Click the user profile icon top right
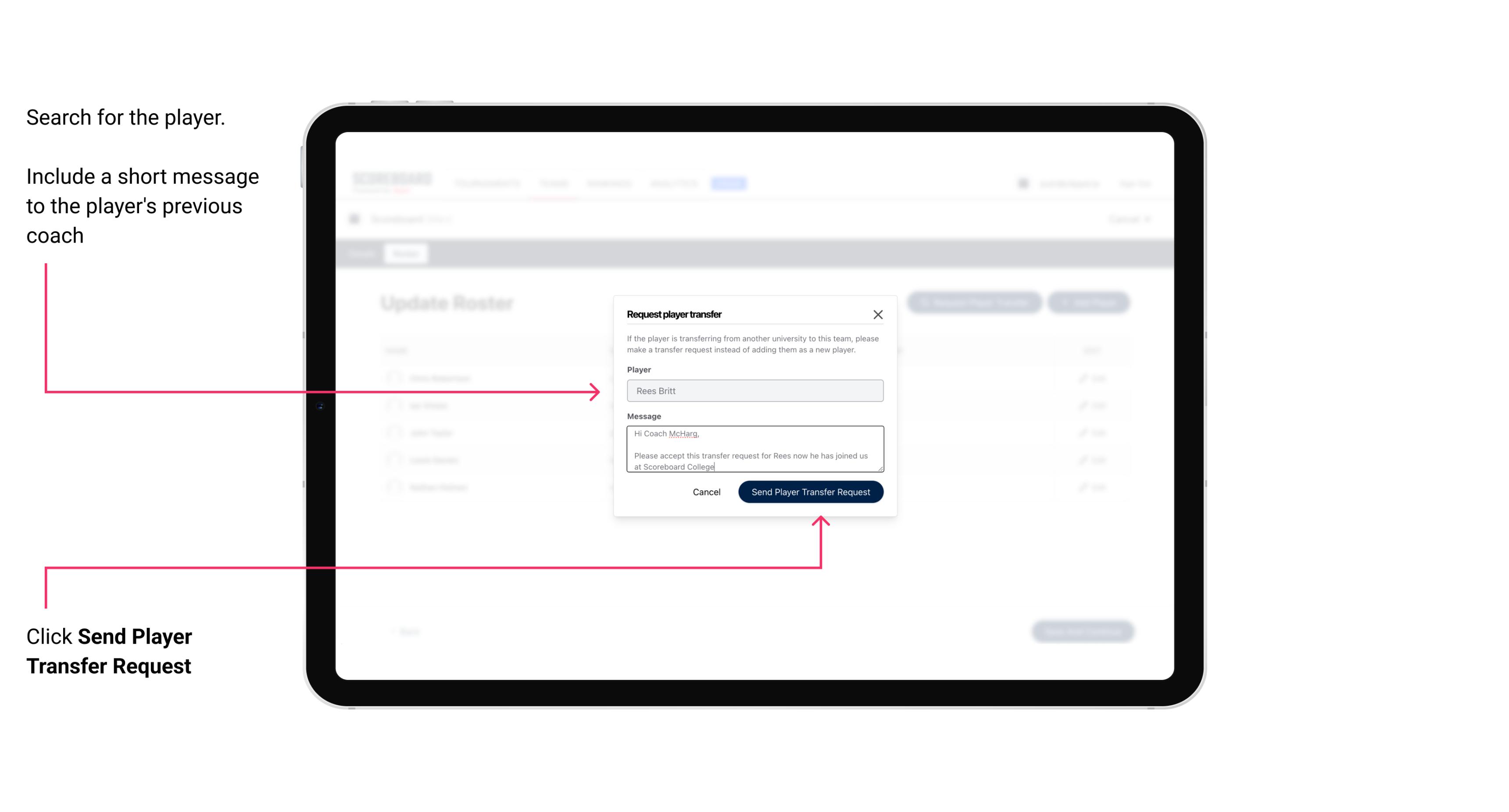 pyautogui.click(x=1022, y=183)
